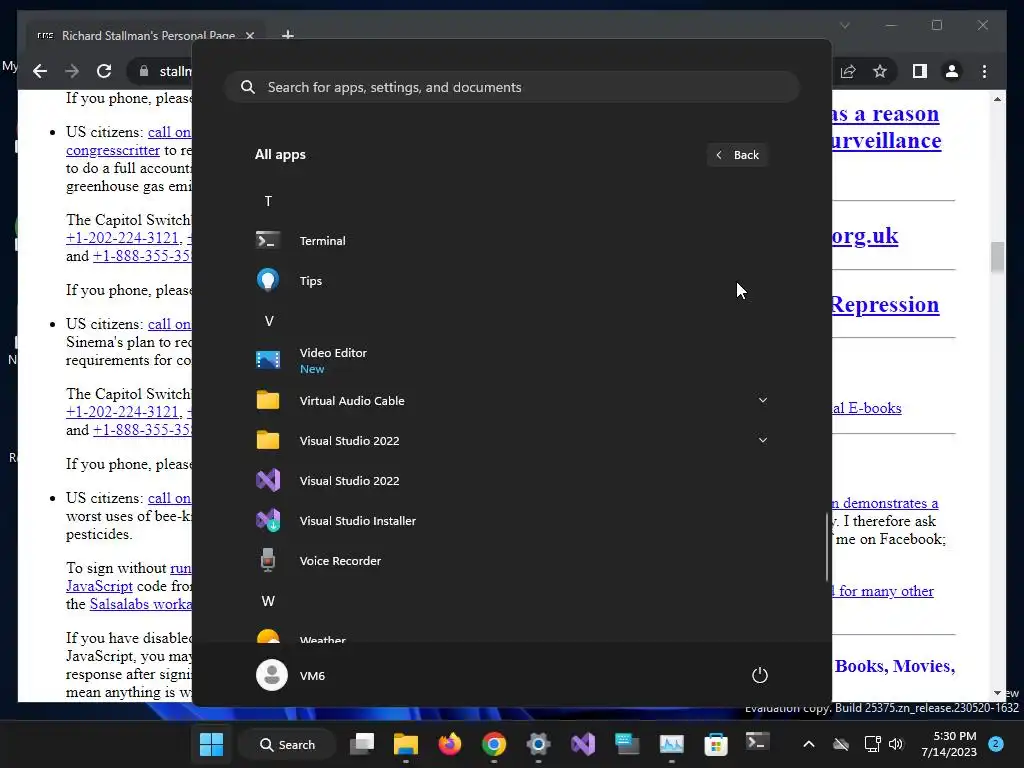
Task: Launch the Visual Studio 2022 app with purple icon
Action: 511,481
